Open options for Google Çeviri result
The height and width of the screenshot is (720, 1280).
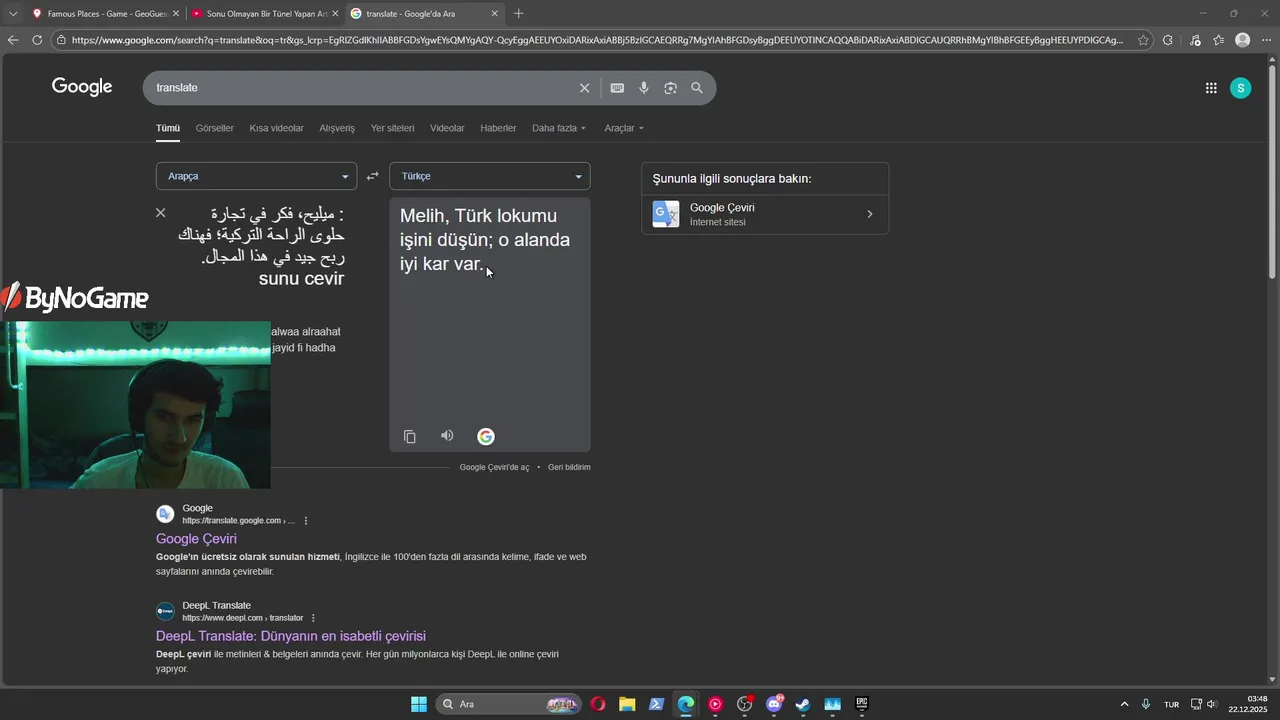pos(306,521)
